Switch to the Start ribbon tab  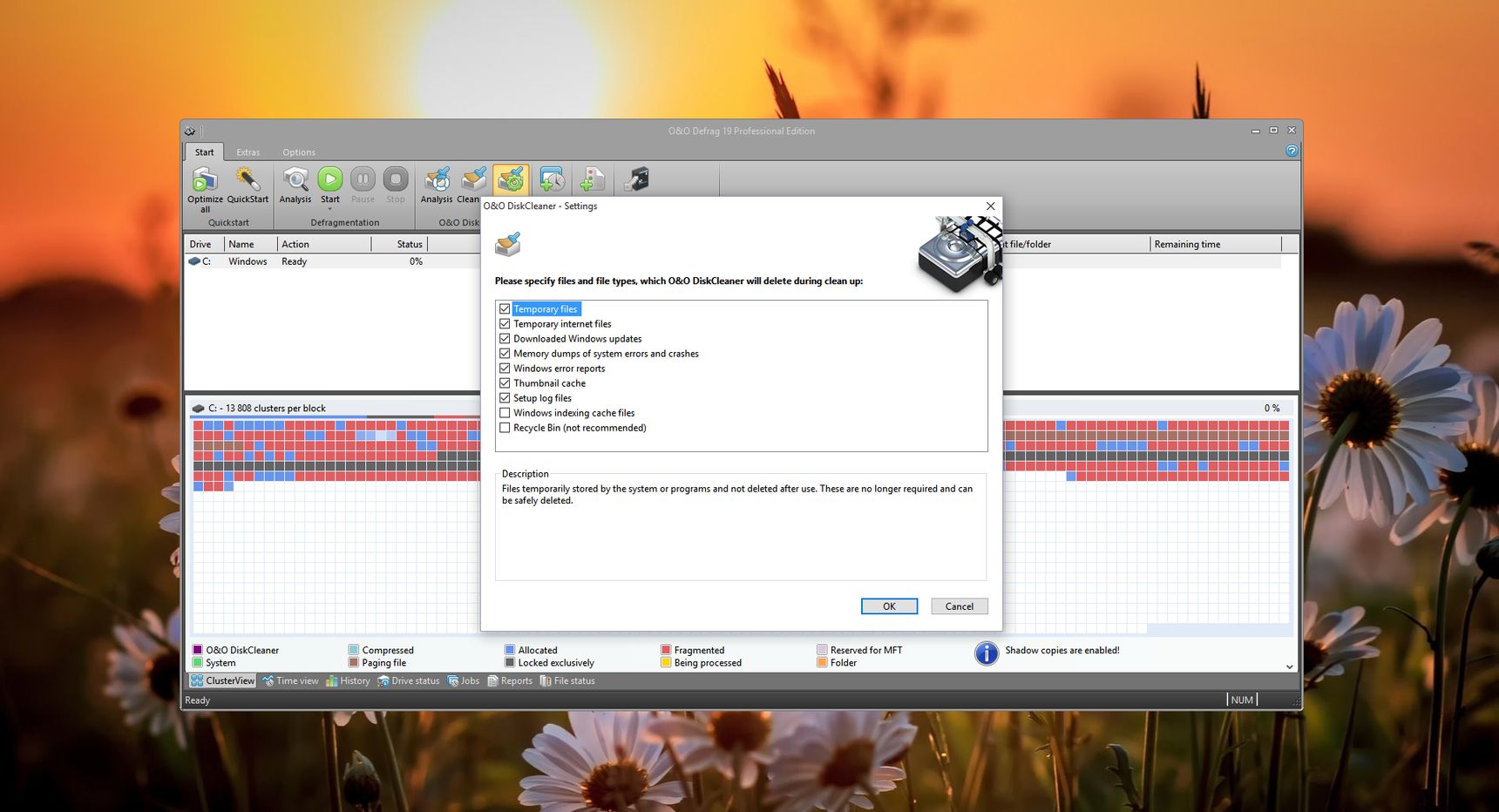coord(205,152)
